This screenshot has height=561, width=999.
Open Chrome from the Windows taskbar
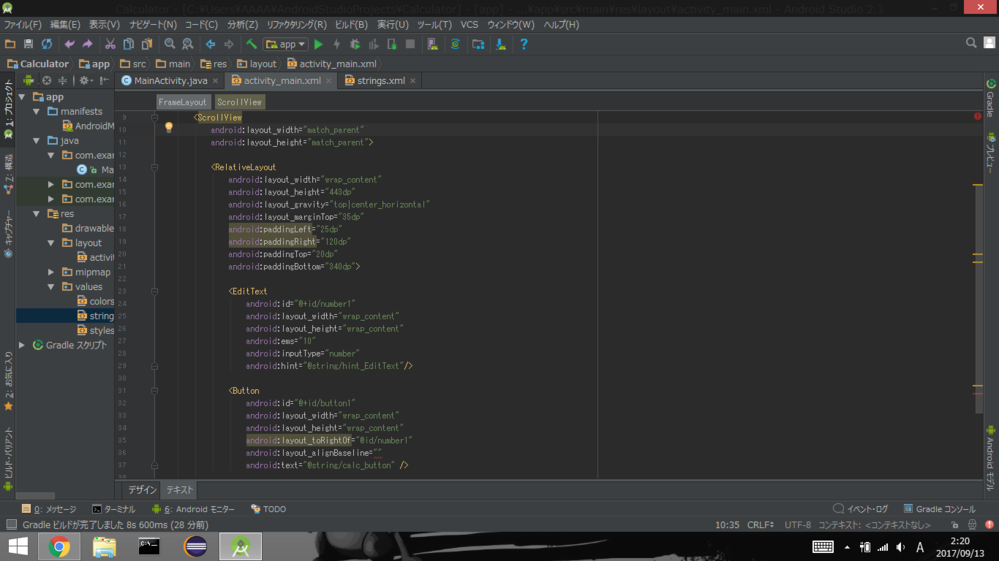(59, 547)
